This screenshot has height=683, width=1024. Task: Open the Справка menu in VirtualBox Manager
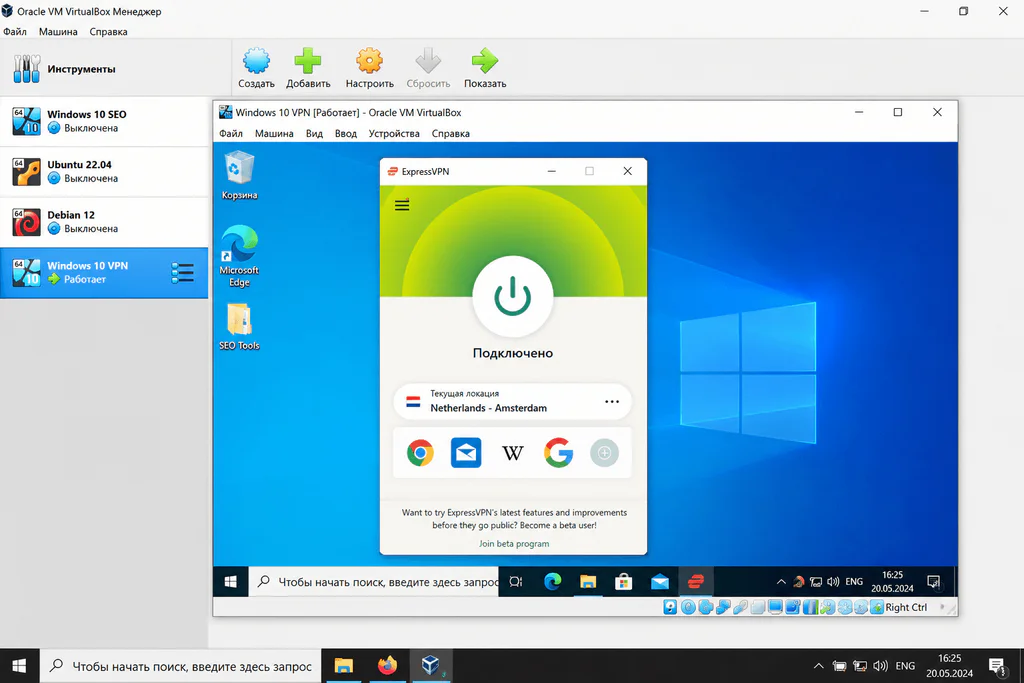pos(108,31)
